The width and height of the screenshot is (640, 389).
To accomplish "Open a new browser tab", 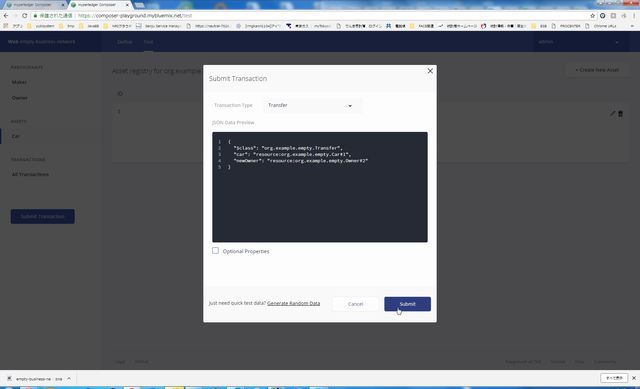I will point(140,5).
